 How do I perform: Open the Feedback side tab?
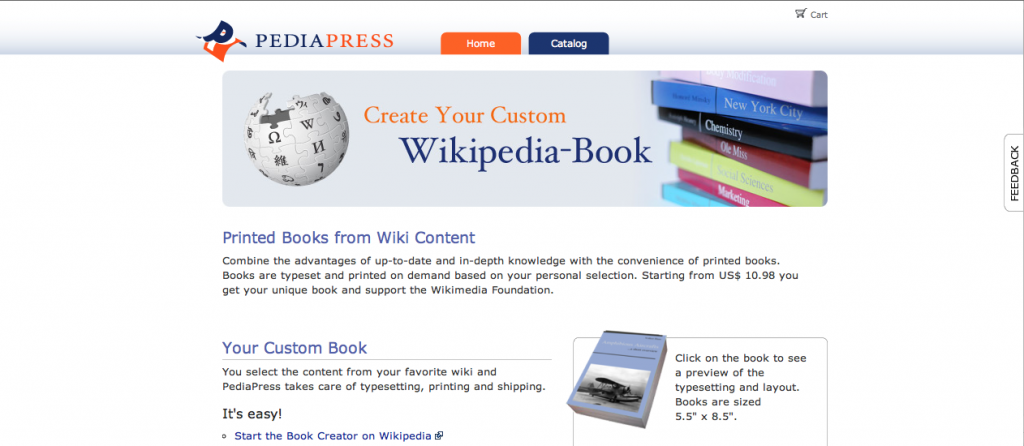[1014, 172]
